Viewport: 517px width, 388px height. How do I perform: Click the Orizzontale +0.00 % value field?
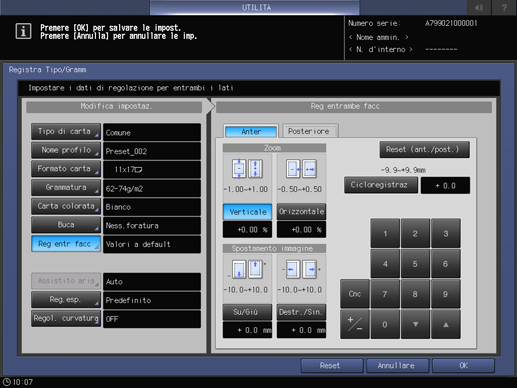click(x=301, y=230)
